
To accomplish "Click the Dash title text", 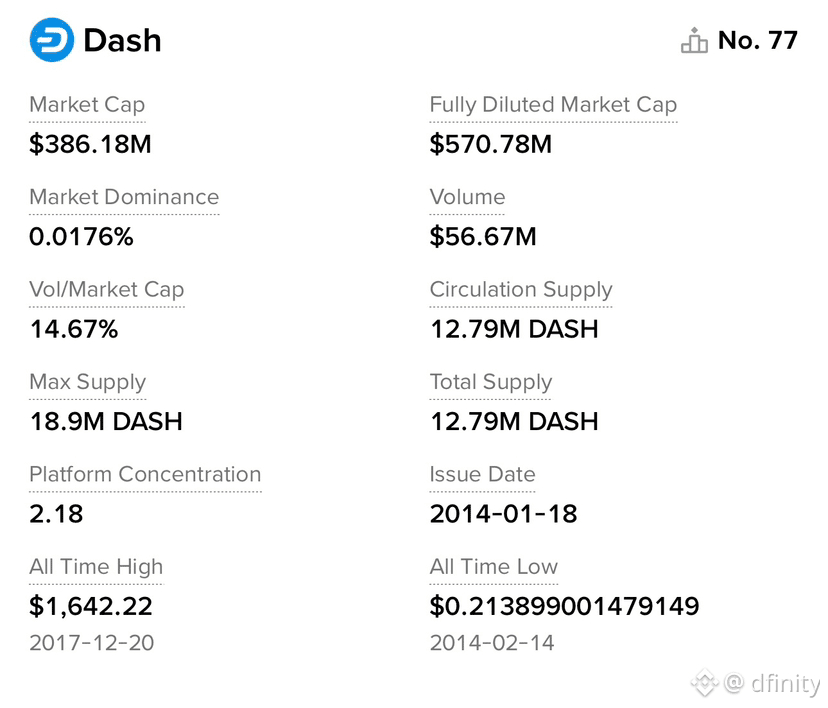I will [123, 41].
